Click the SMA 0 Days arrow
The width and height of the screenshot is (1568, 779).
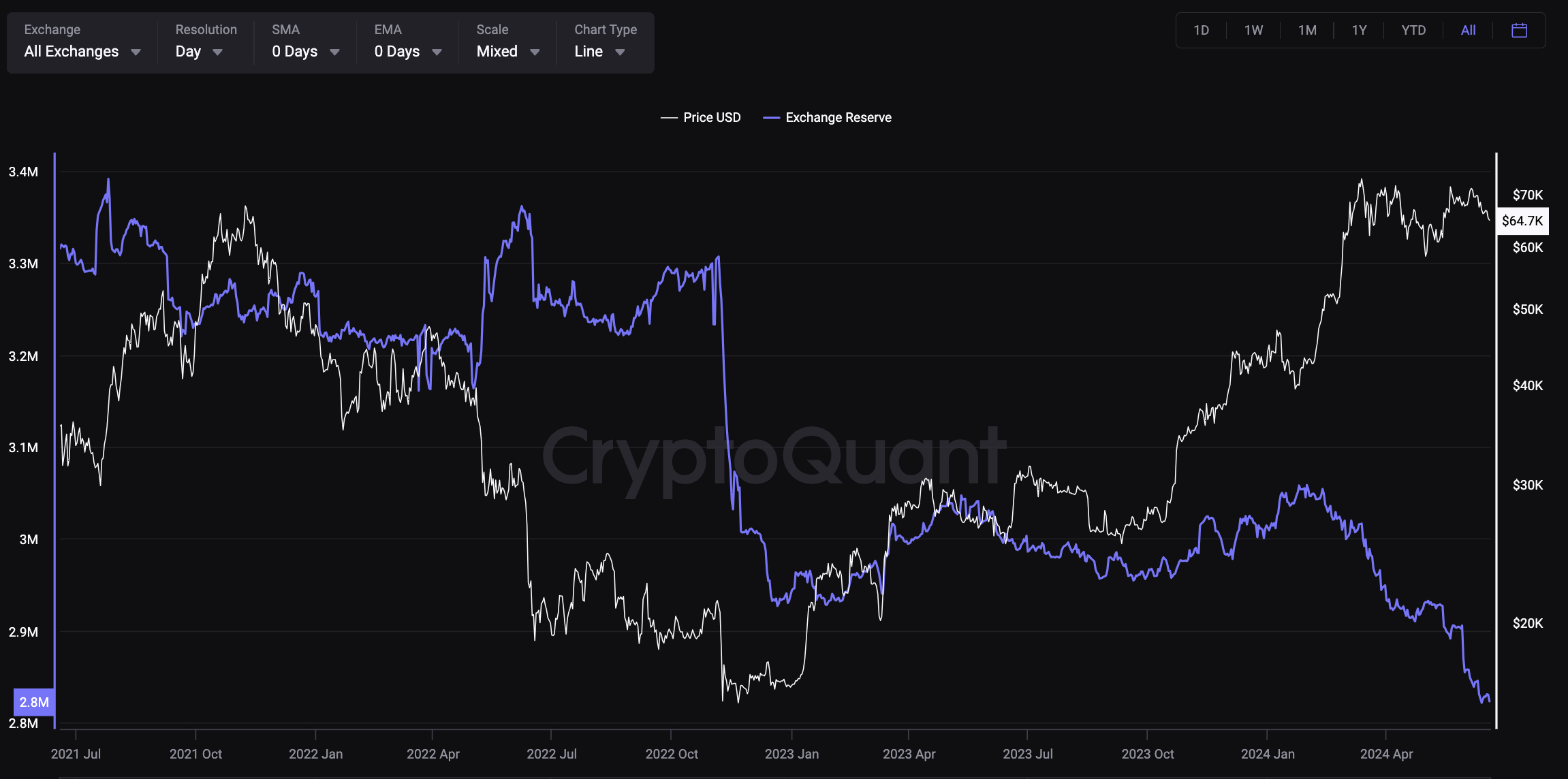(x=334, y=52)
